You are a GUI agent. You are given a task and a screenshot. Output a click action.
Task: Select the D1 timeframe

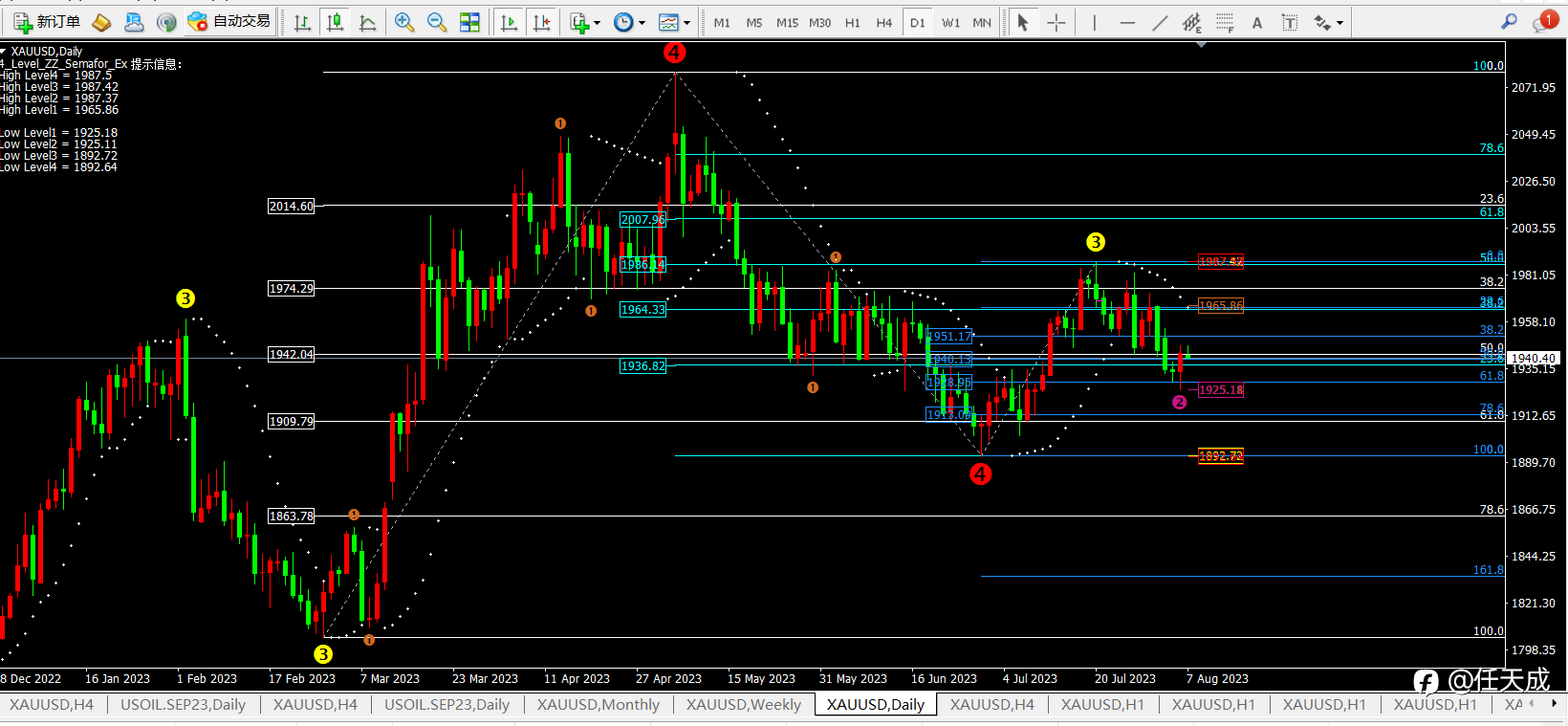coord(917,22)
